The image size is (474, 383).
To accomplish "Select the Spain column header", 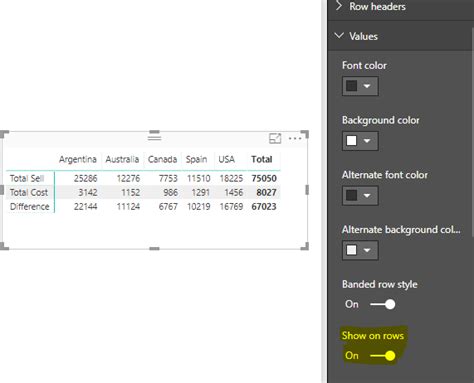I will pyautogui.click(x=196, y=159).
